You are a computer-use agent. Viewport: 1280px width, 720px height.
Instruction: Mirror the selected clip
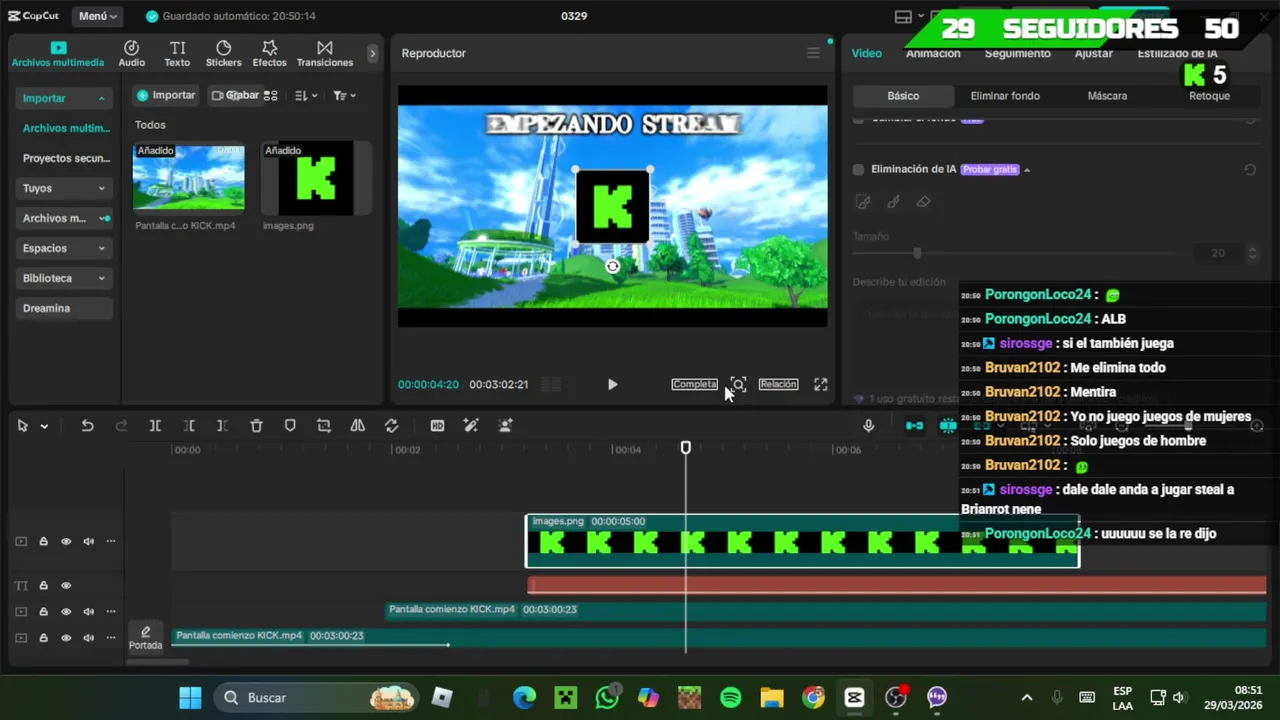click(x=357, y=426)
